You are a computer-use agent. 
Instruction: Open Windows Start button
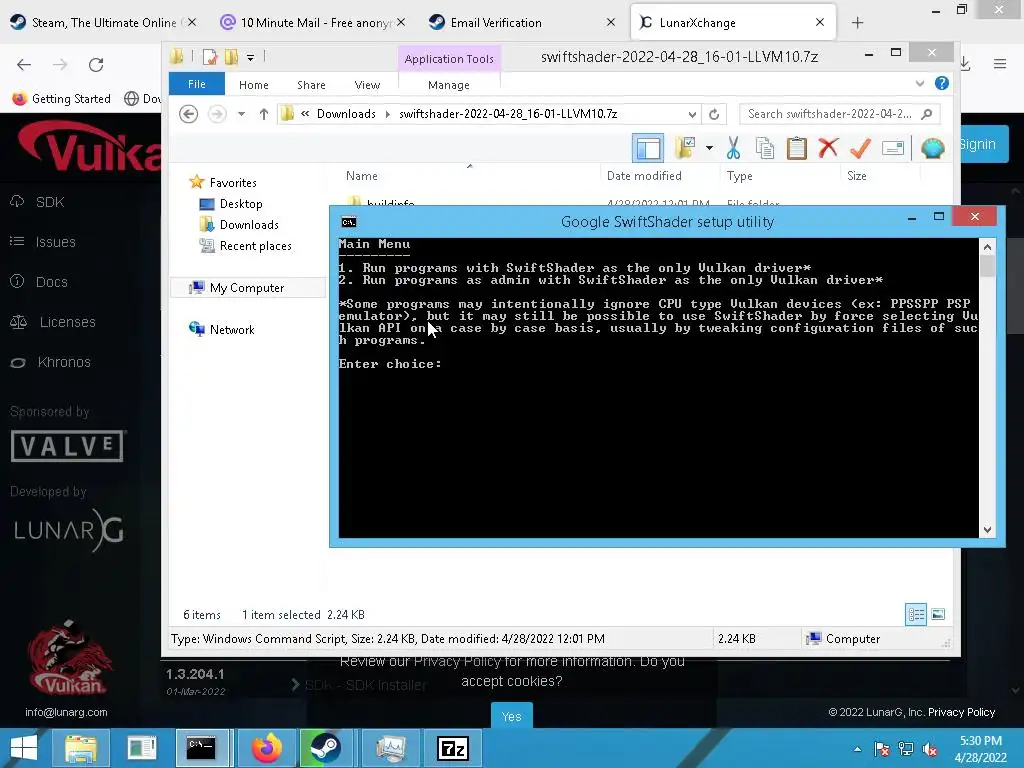(x=24, y=748)
